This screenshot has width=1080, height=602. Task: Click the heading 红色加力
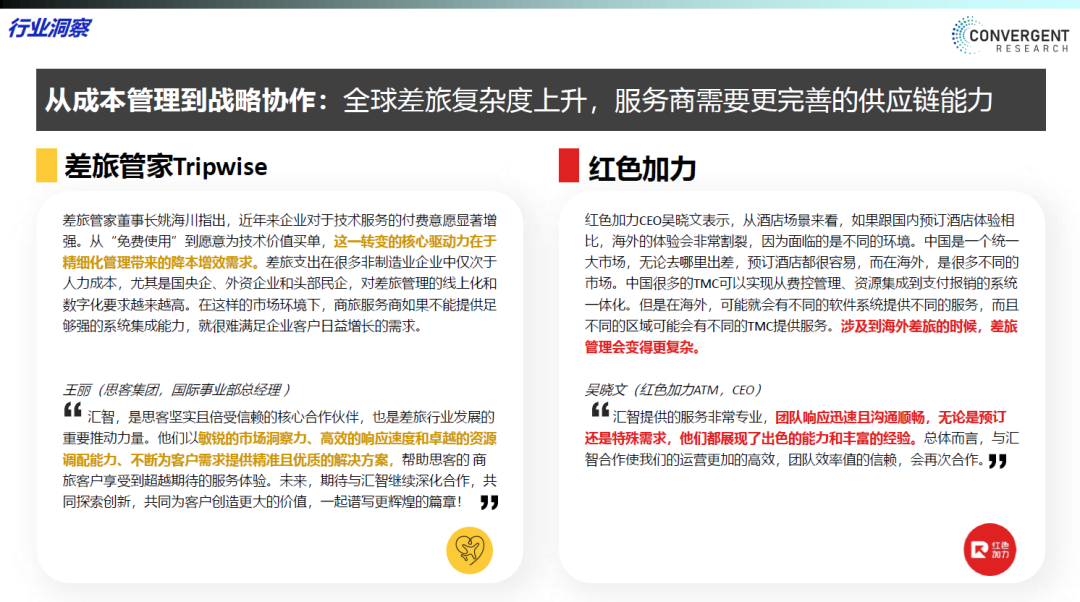coord(642,168)
